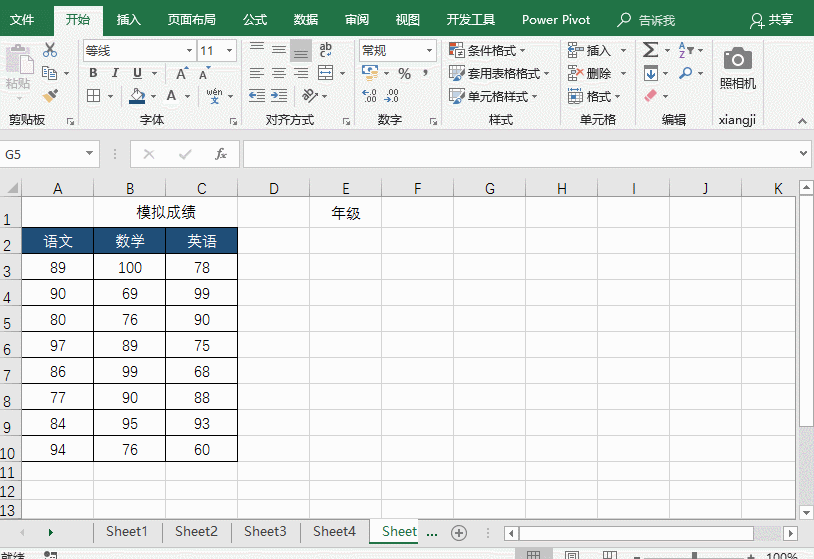Apply cell borders icon
The width and height of the screenshot is (814, 559).
pyautogui.click(x=93, y=96)
